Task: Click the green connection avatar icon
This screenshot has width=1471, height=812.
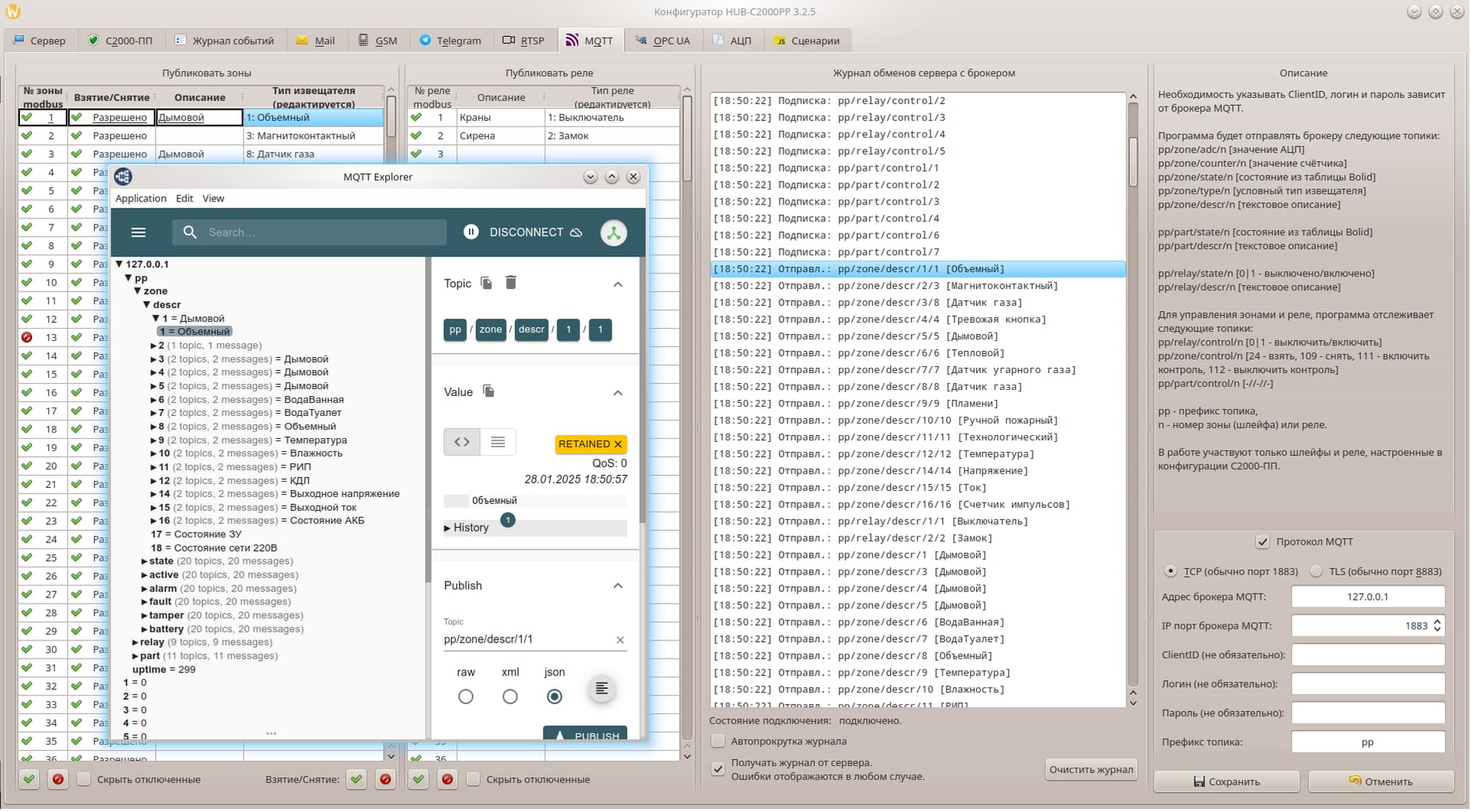Action: 613,233
